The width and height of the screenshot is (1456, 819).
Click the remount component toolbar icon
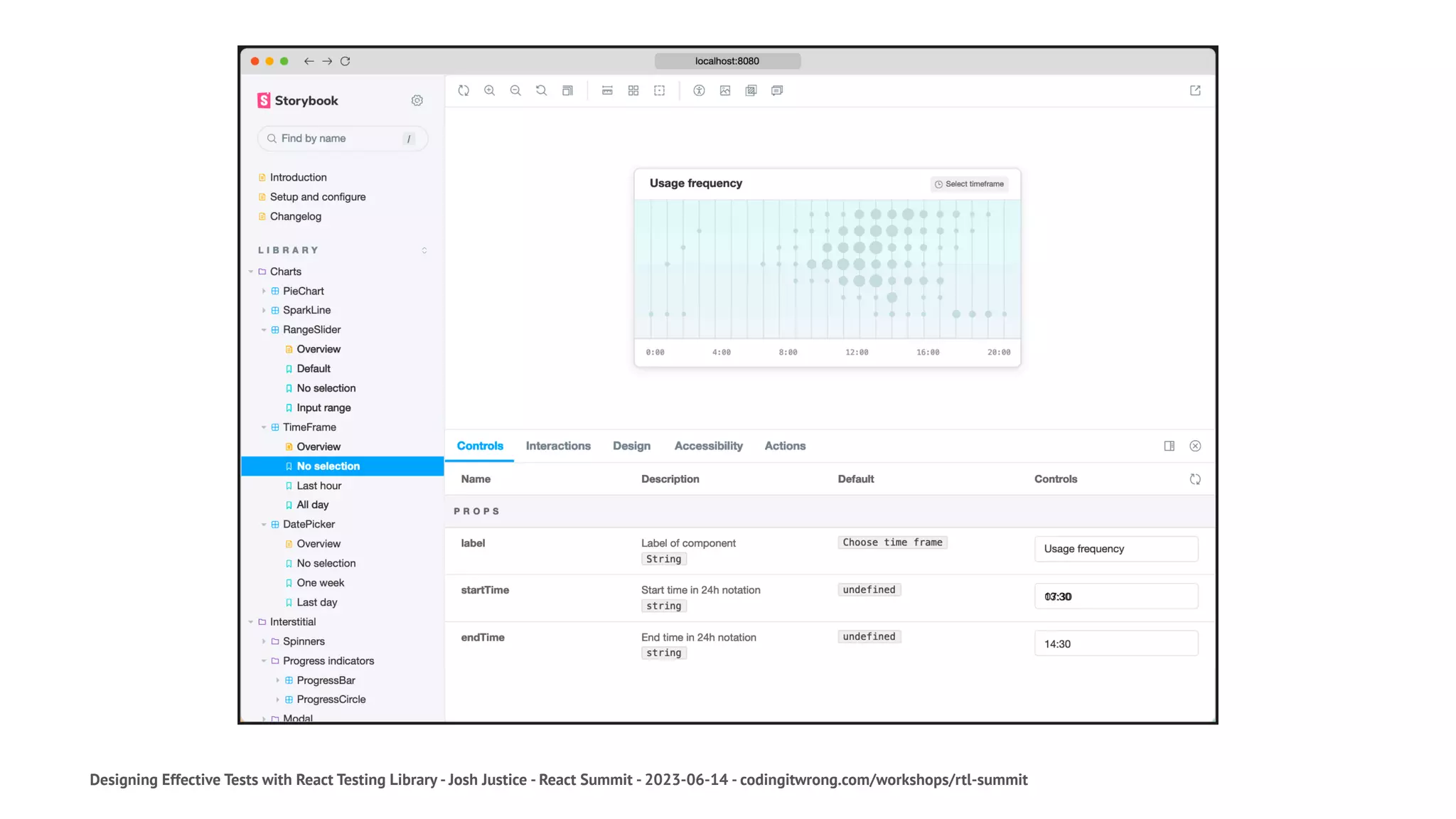464,90
